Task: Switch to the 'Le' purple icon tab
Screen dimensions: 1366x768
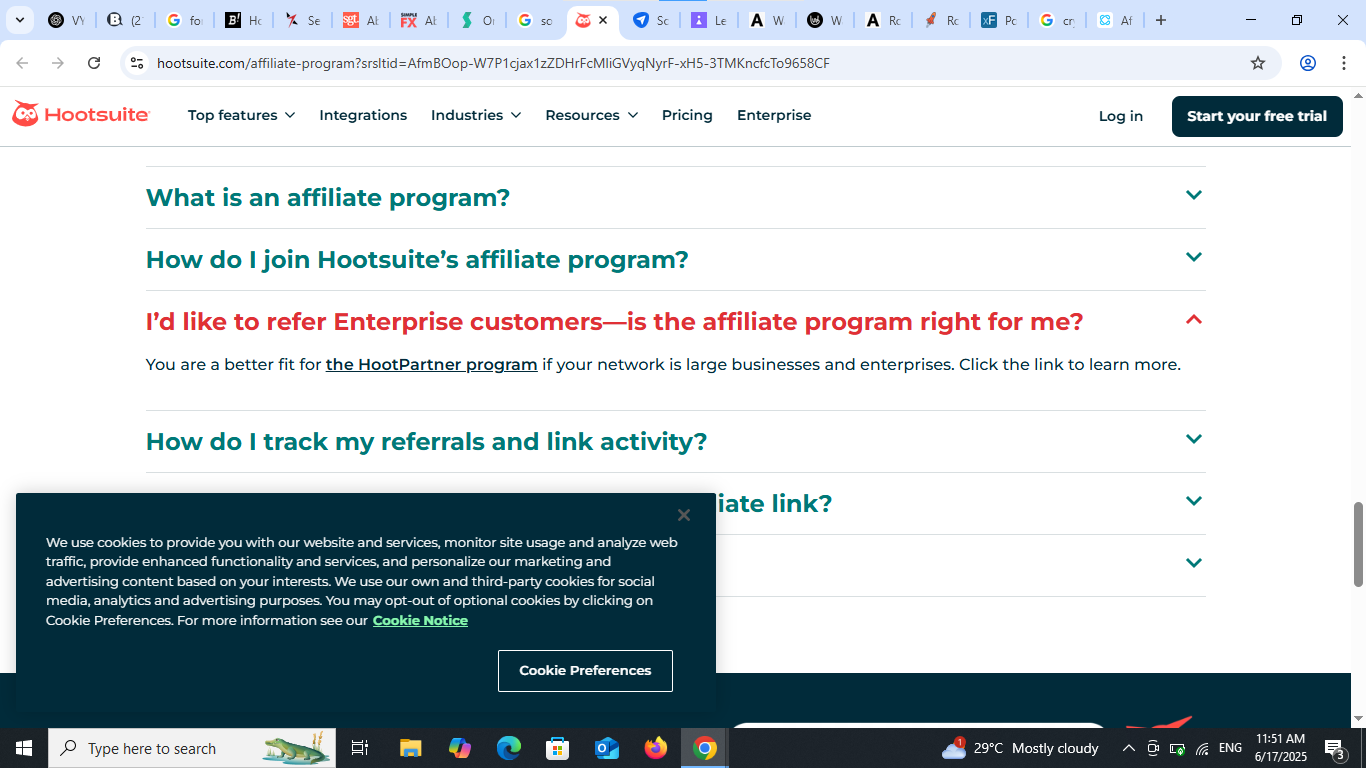Action: [x=708, y=20]
